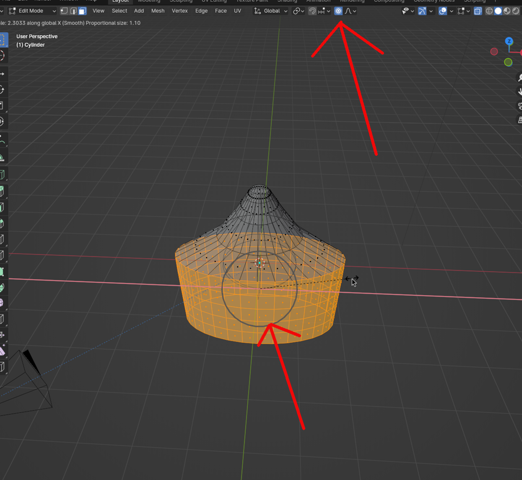The height and width of the screenshot is (480, 522).
Task: Open the Add menu
Action: 139,11
